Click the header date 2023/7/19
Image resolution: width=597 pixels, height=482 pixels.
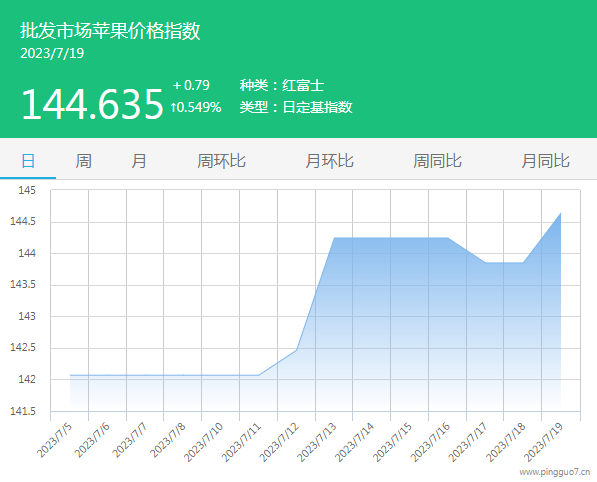[x=52, y=53]
